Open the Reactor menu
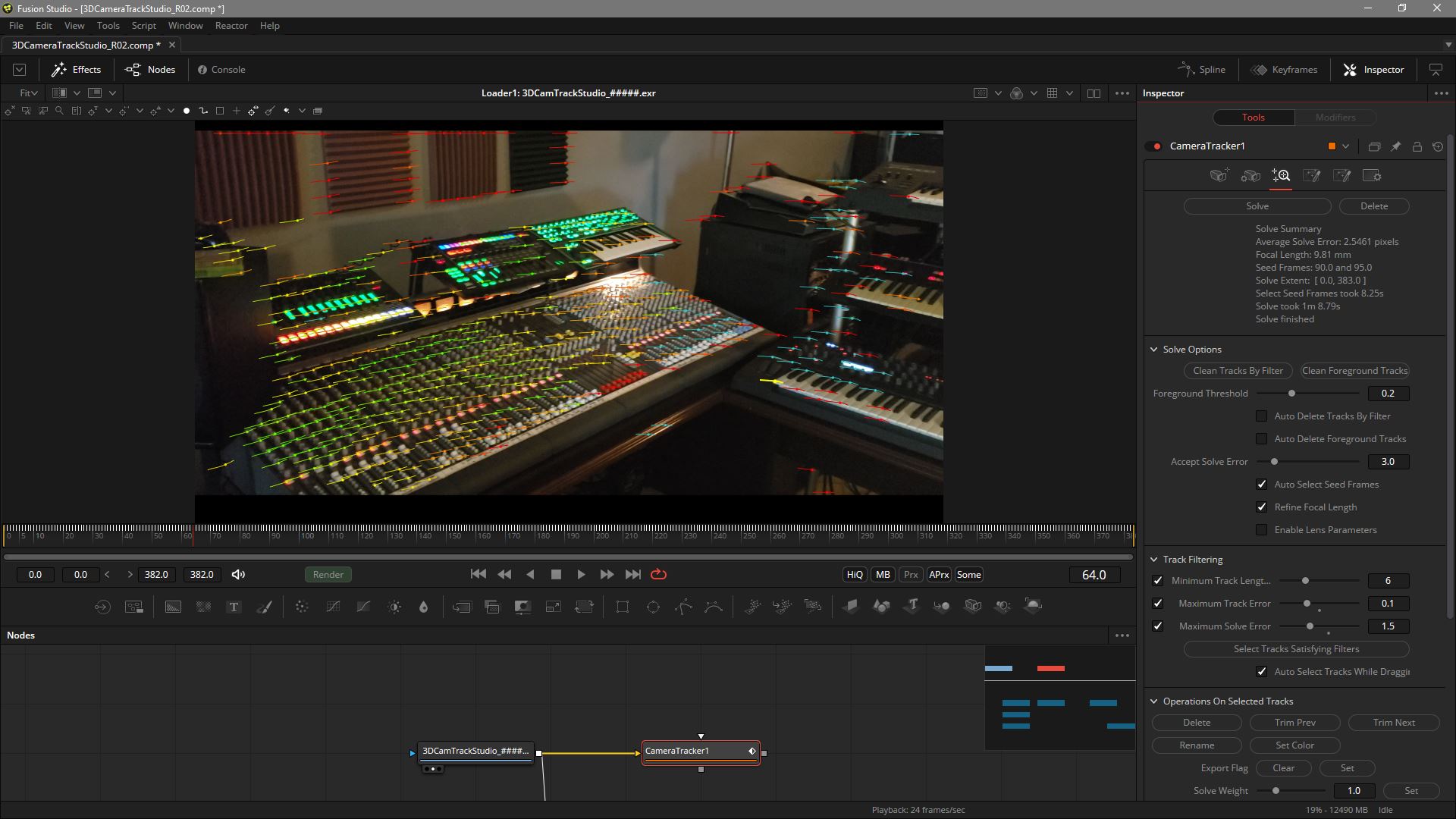Image resolution: width=1456 pixels, height=819 pixels. (x=231, y=25)
